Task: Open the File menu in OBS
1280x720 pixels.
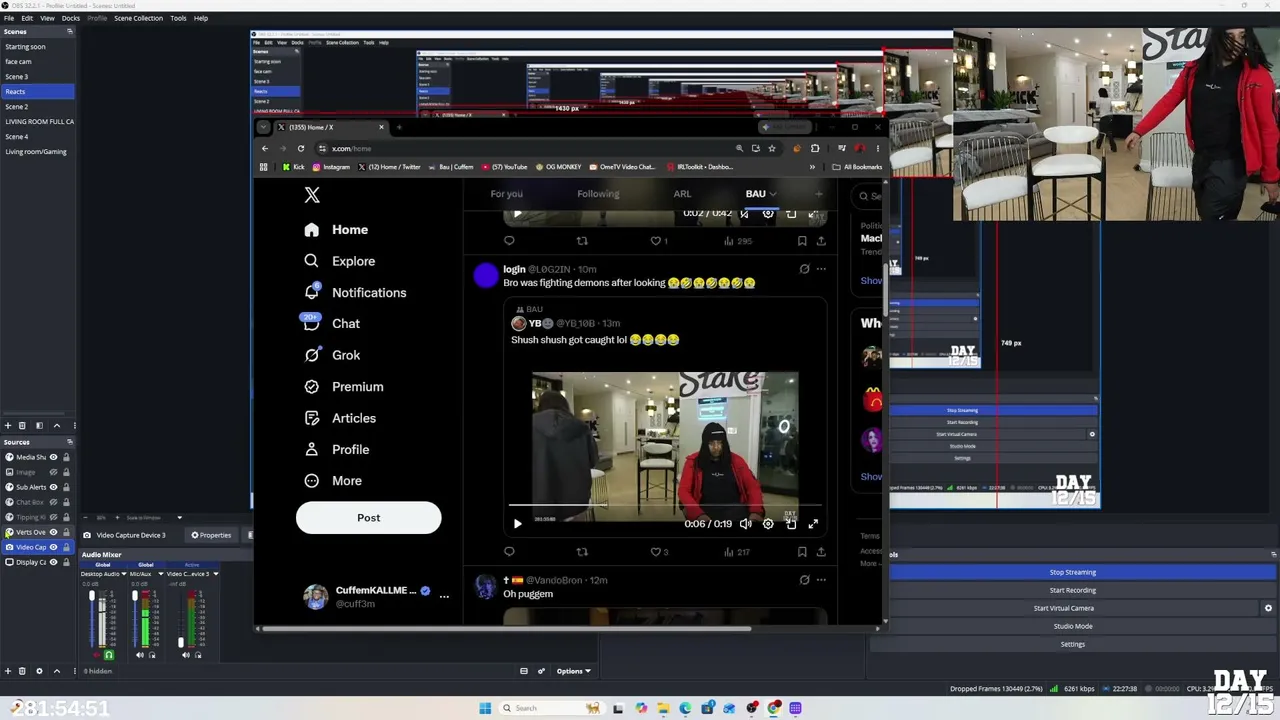Action: (8, 18)
